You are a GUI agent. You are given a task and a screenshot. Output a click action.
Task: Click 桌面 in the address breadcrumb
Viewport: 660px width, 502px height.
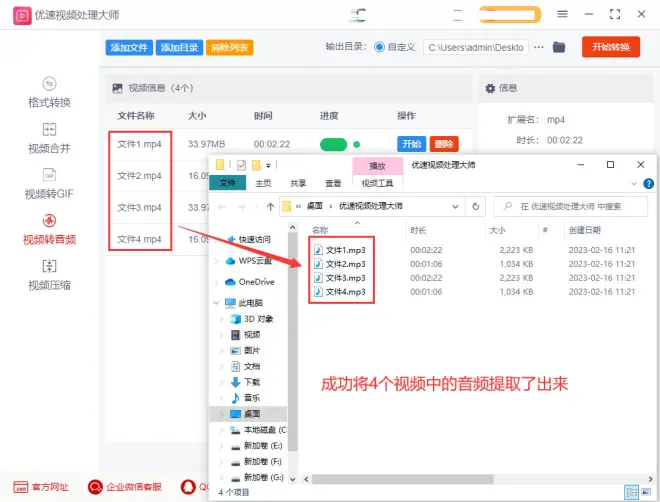click(314, 206)
